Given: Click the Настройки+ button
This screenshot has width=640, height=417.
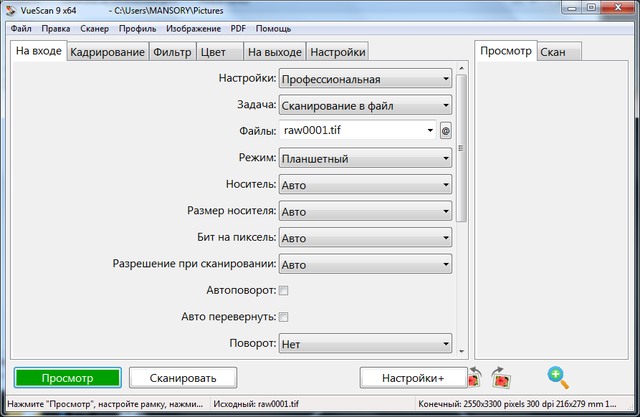Looking at the screenshot, I should coord(411,378).
